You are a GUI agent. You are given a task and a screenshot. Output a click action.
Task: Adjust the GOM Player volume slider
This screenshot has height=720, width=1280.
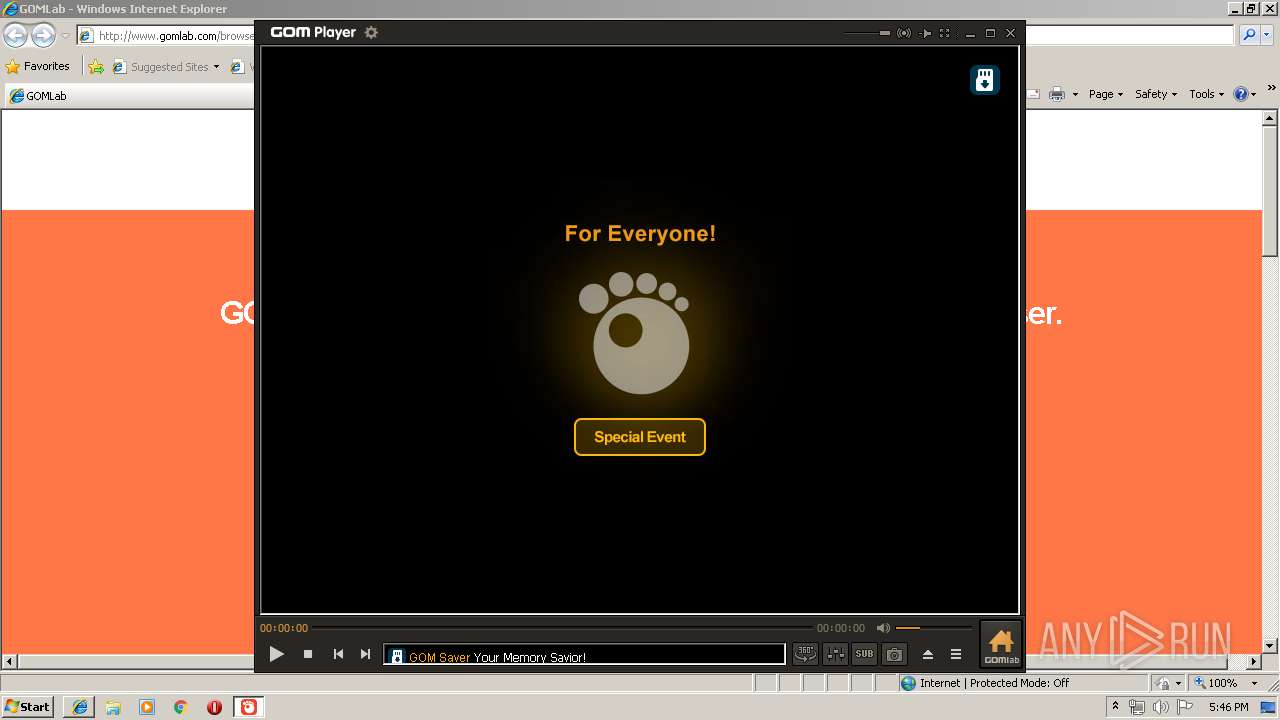click(x=934, y=628)
